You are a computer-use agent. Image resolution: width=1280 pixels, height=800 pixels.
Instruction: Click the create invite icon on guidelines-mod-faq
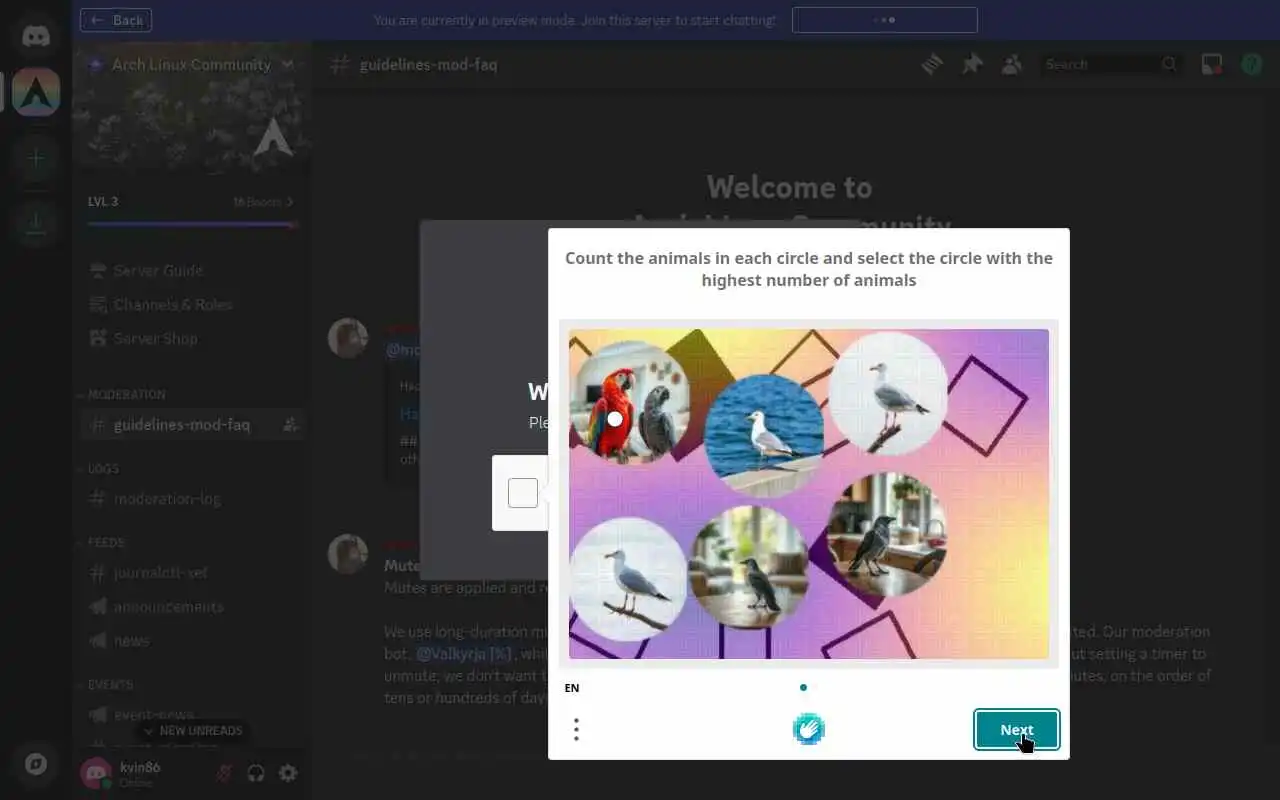tap(290, 425)
